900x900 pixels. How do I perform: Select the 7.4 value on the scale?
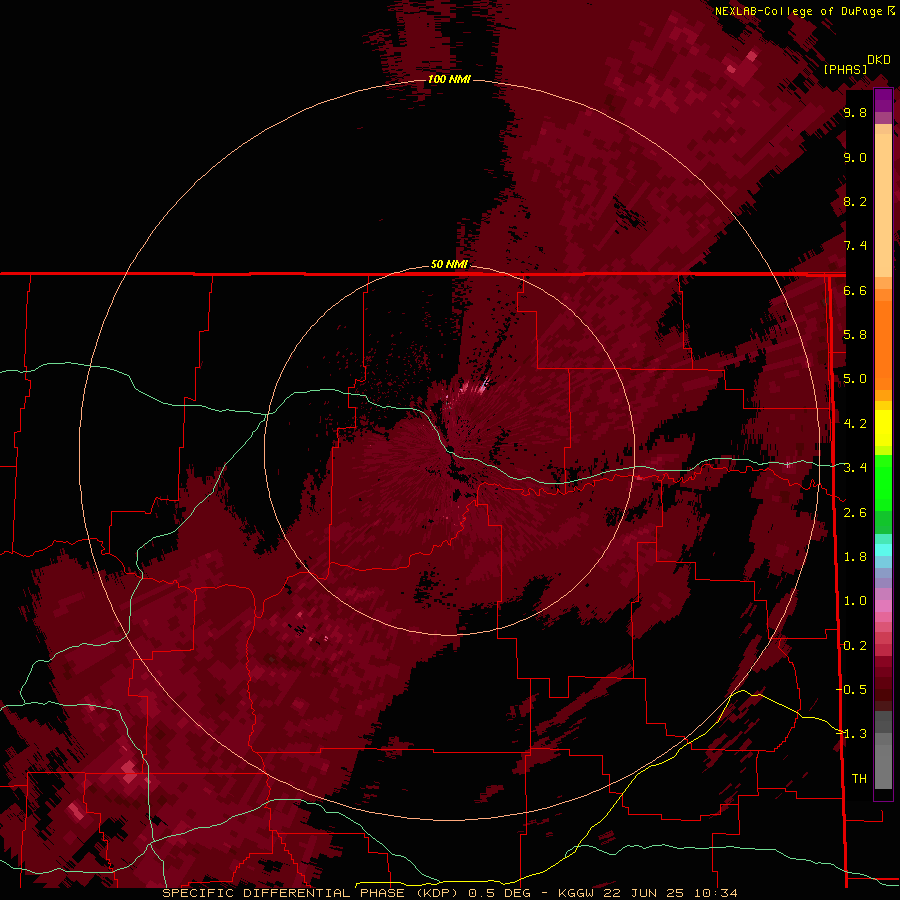pos(855,246)
